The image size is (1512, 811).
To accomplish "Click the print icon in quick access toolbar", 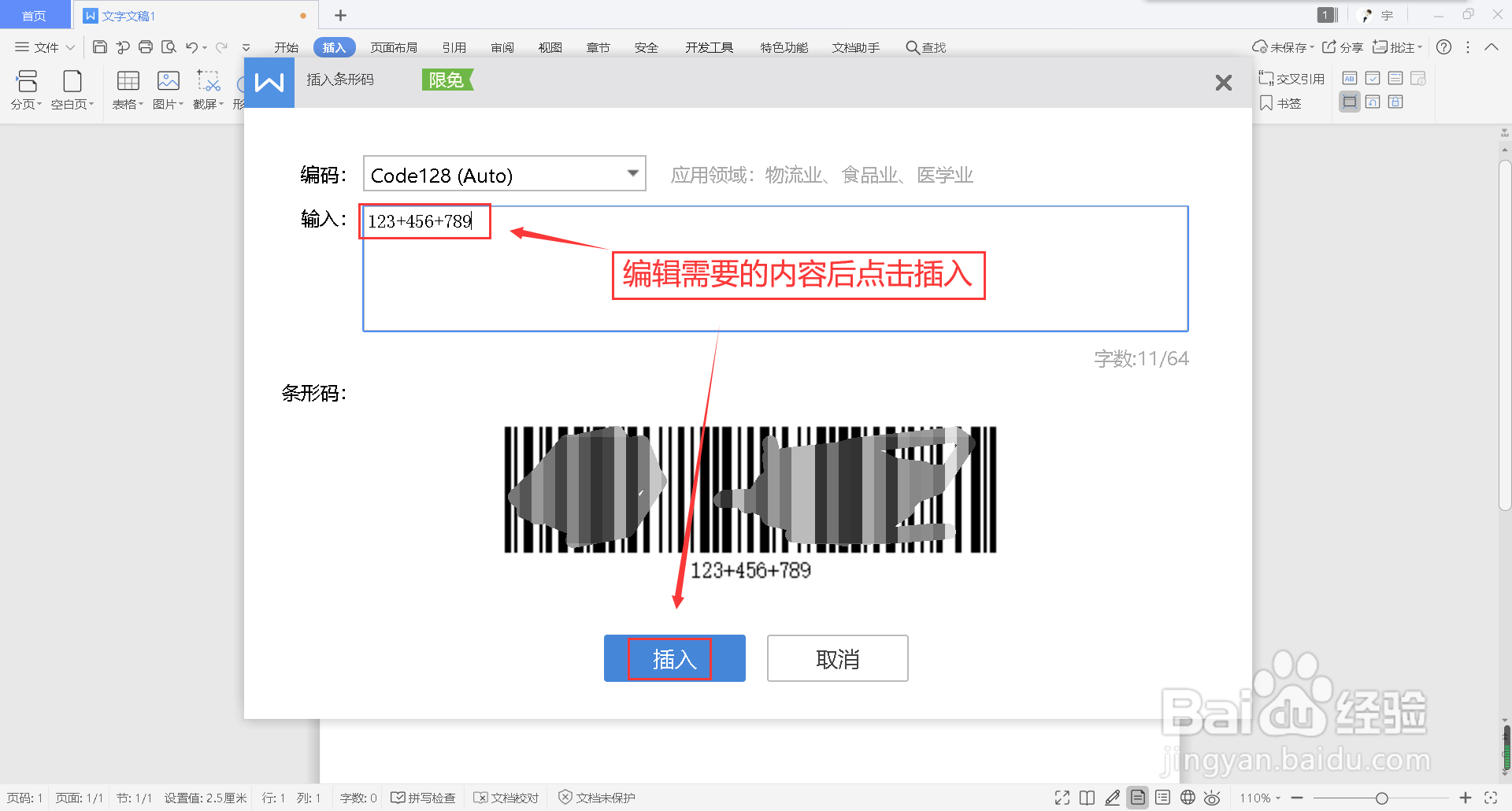I will coord(146,47).
